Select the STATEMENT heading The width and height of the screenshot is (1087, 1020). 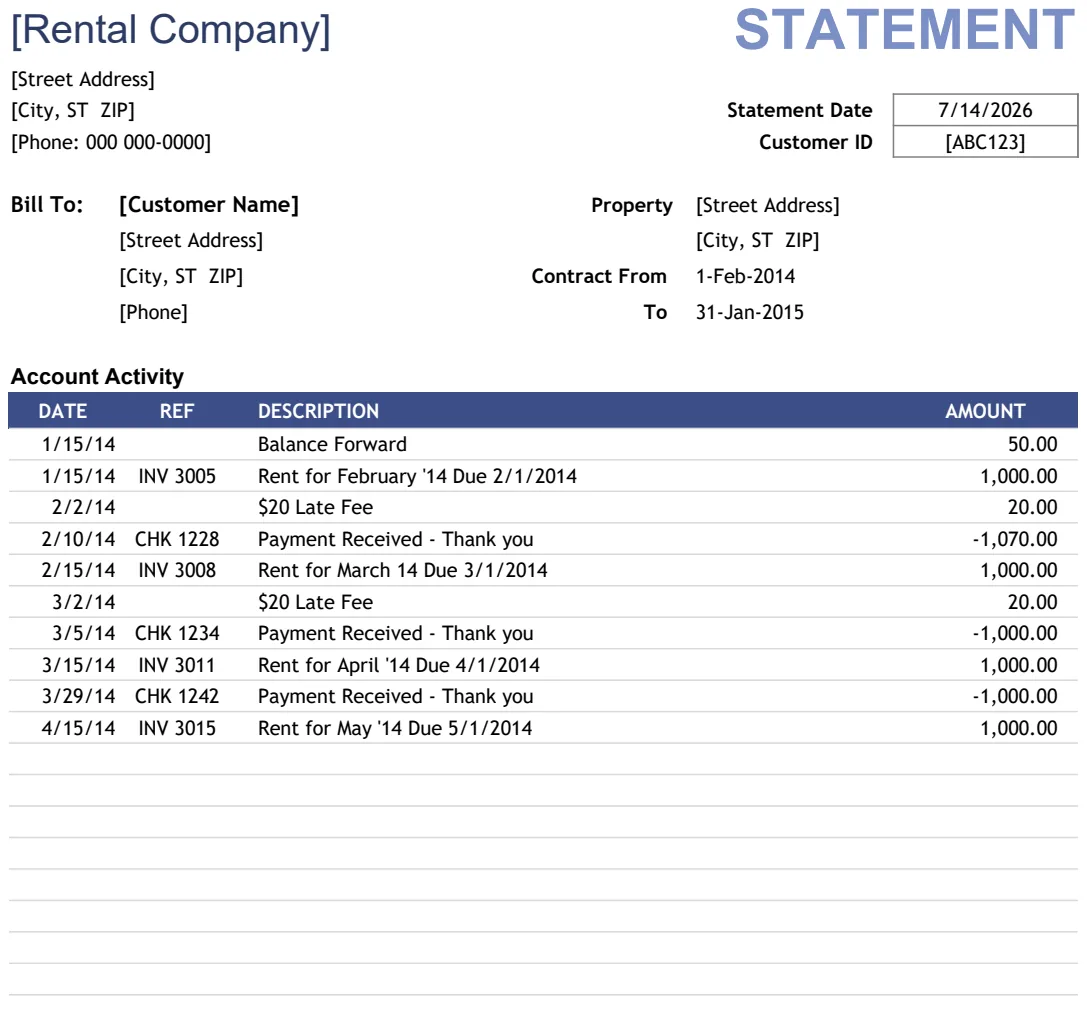coord(905,31)
